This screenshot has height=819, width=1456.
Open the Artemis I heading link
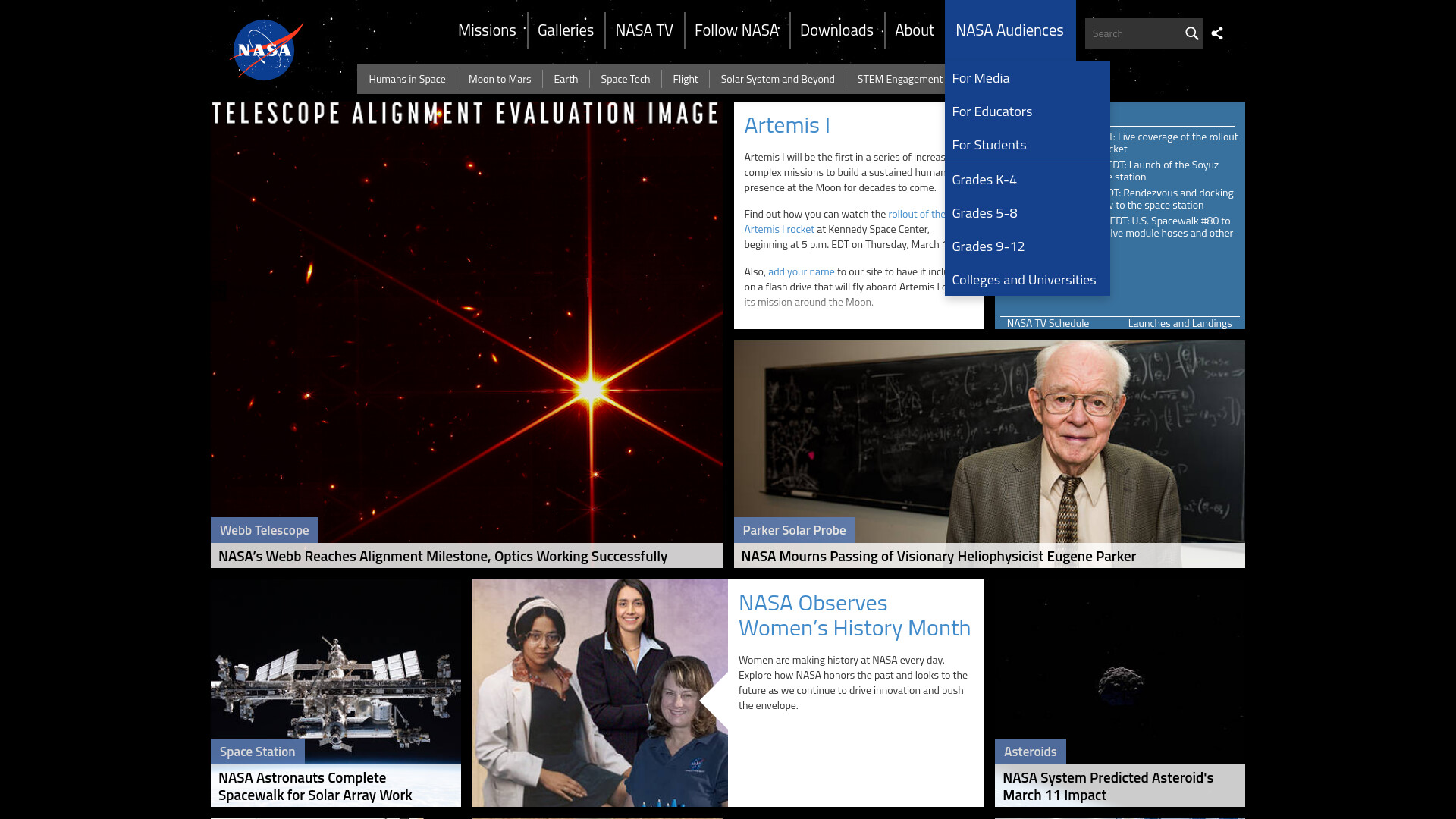787,125
